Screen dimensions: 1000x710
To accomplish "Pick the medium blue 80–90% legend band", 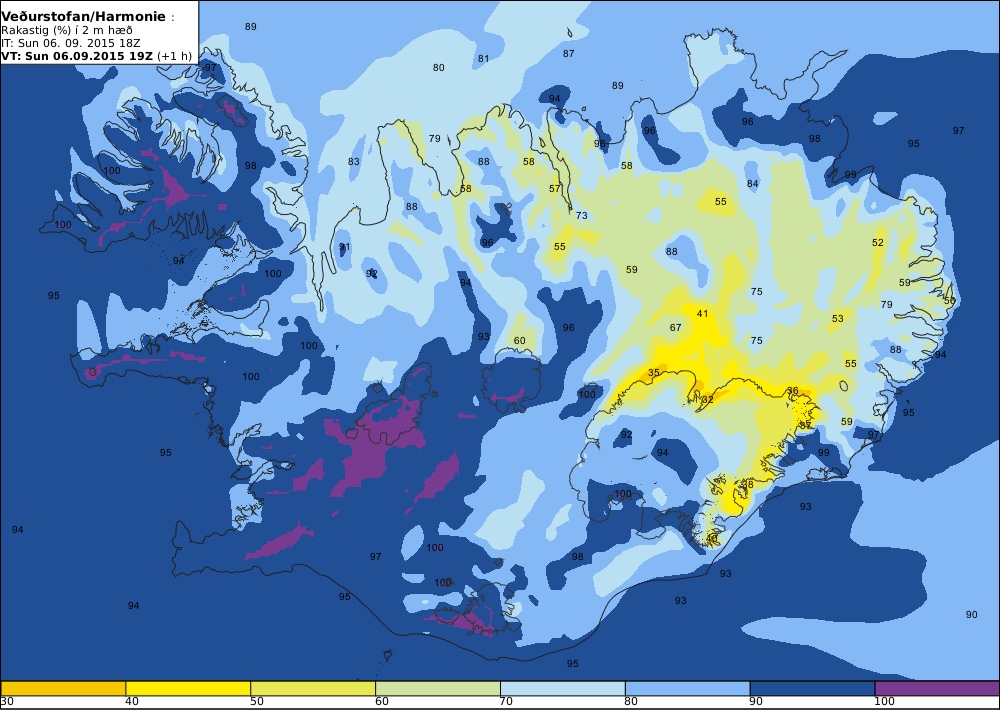I will click(688, 688).
